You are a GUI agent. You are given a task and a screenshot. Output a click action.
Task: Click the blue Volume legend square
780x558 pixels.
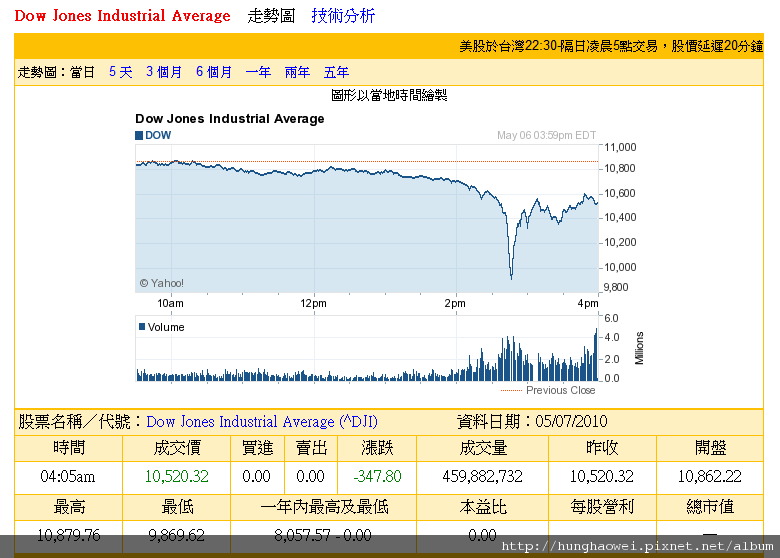pyautogui.click(x=142, y=327)
